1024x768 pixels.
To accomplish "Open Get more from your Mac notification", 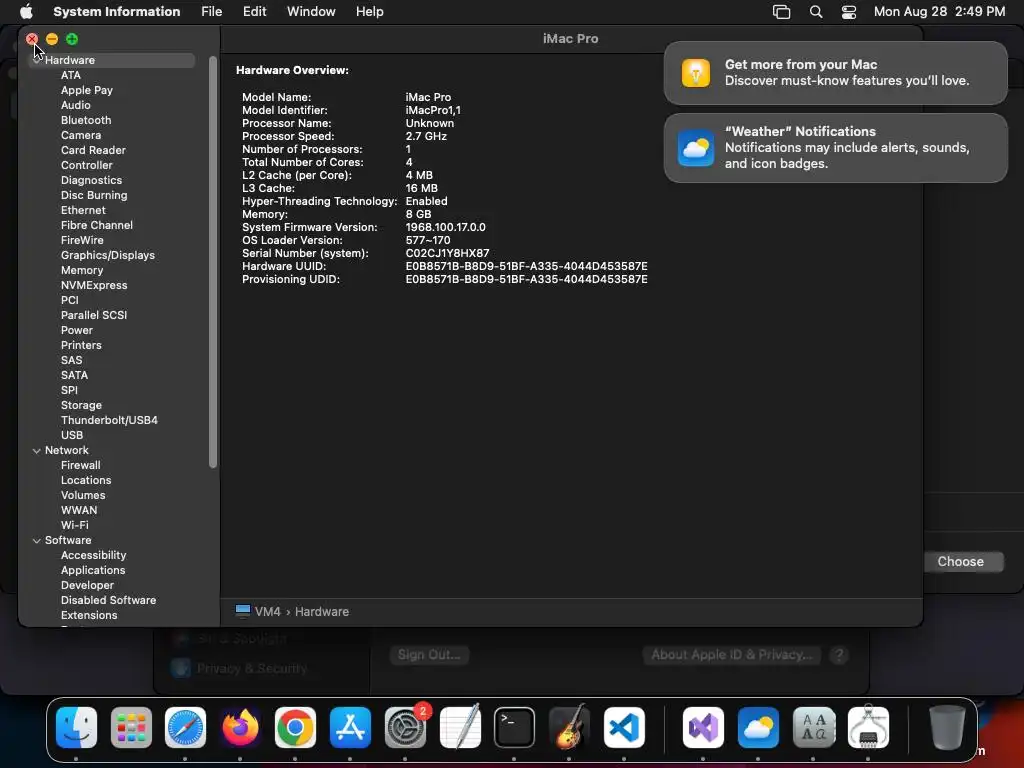I will coord(835,72).
